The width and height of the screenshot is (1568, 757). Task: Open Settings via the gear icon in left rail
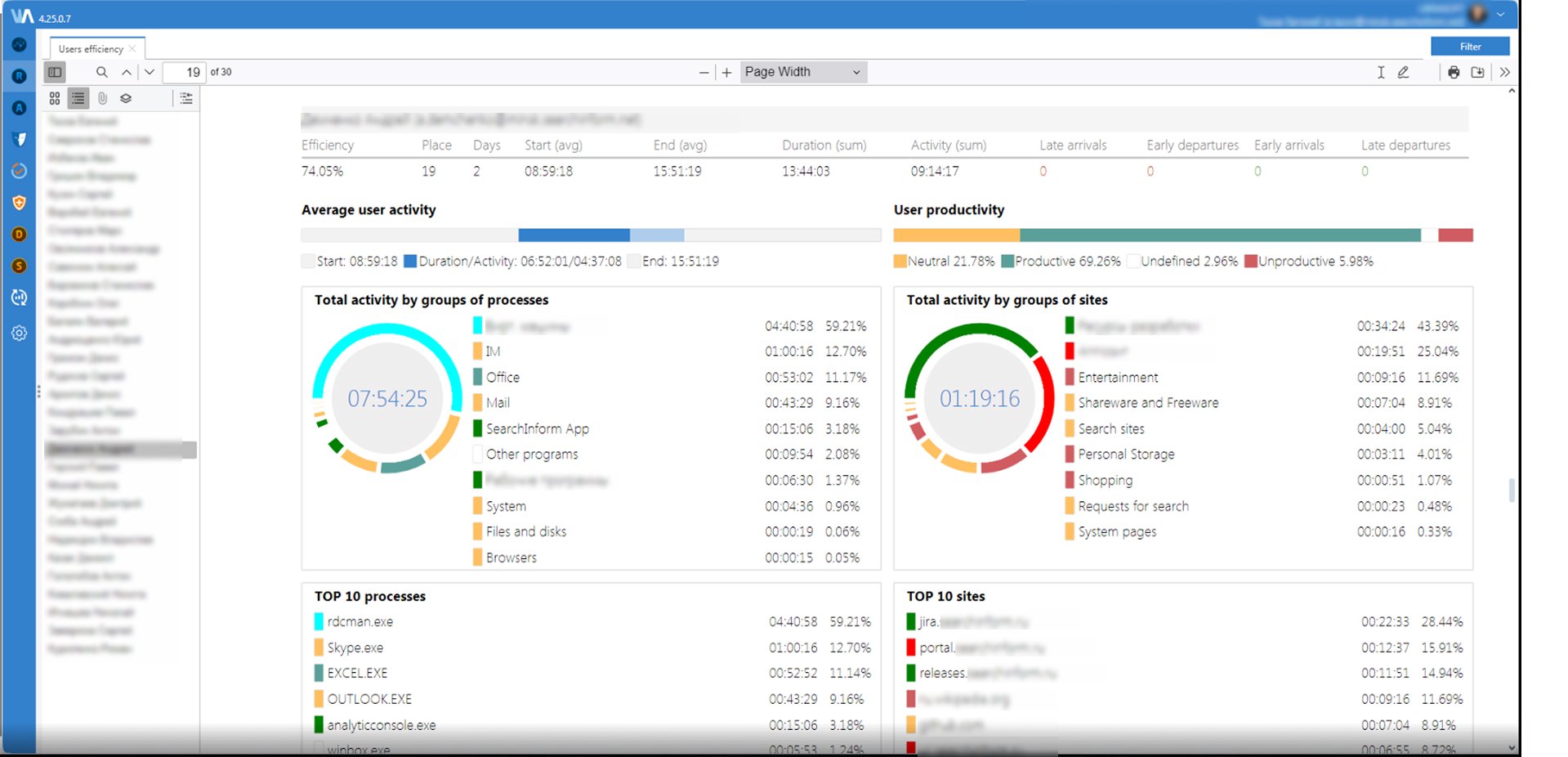pos(18,333)
